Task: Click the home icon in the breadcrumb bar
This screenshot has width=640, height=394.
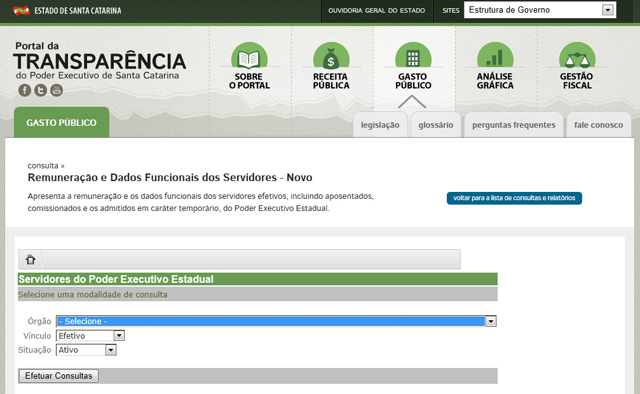Action: pos(30,259)
